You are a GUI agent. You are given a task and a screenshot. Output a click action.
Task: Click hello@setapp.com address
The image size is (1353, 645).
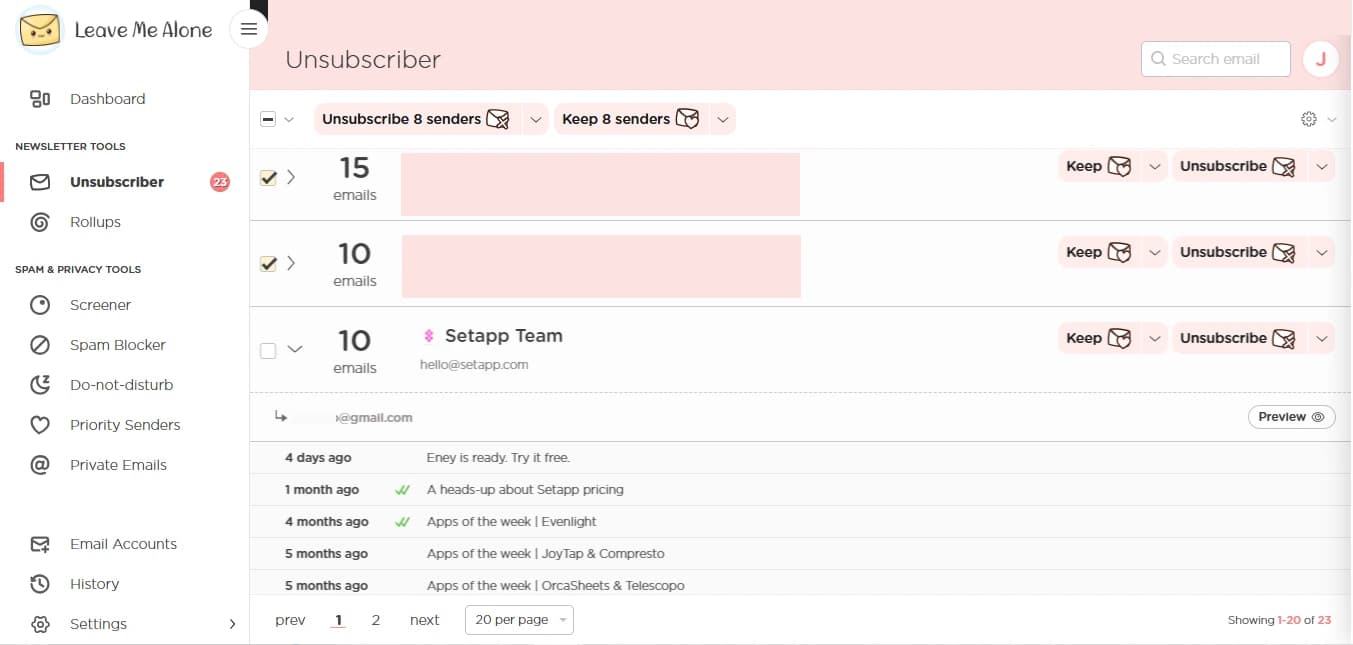pyautogui.click(x=474, y=365)
